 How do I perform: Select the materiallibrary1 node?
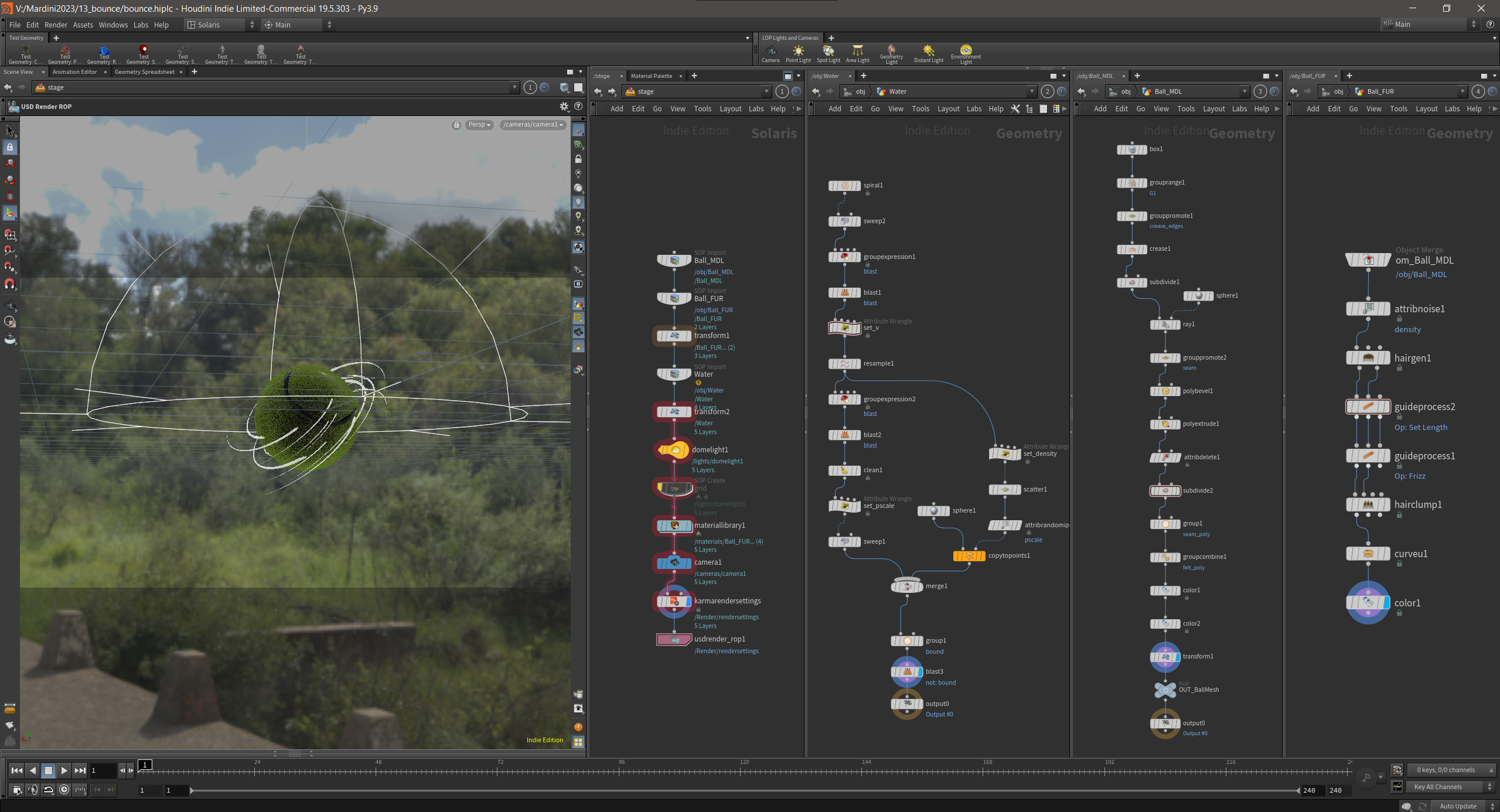[x=674, y=526]
